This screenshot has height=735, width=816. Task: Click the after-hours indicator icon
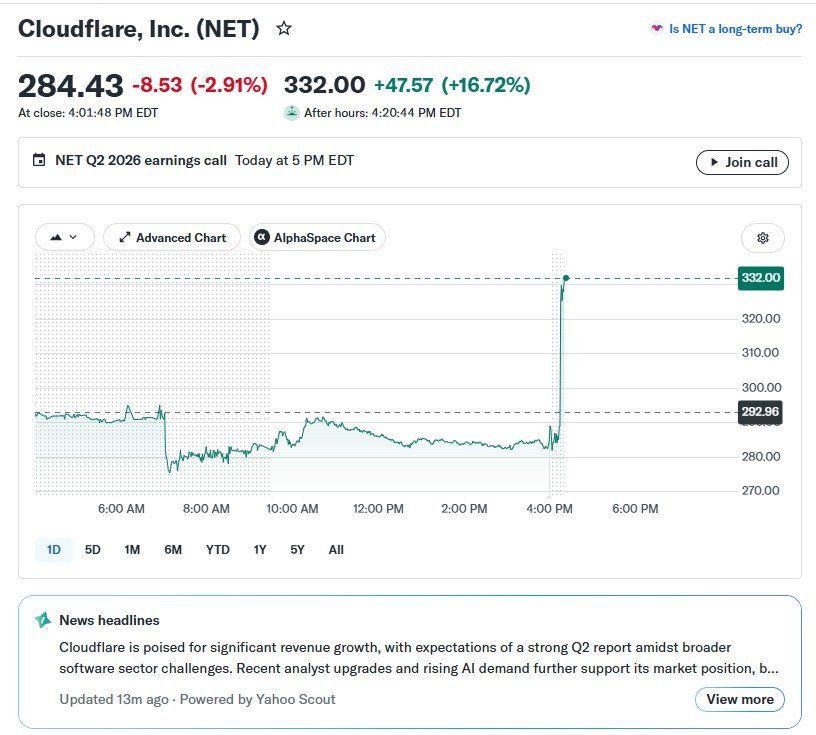291,112
